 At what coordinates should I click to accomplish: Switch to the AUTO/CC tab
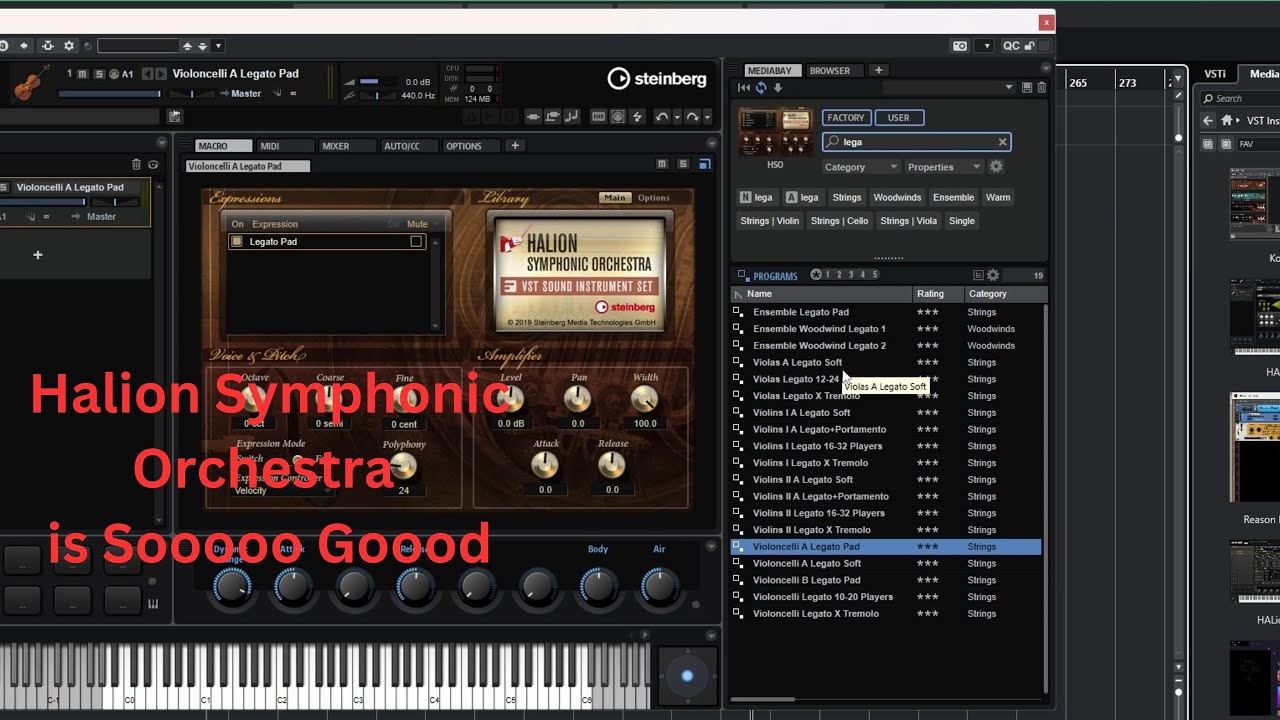click(409, 146)
